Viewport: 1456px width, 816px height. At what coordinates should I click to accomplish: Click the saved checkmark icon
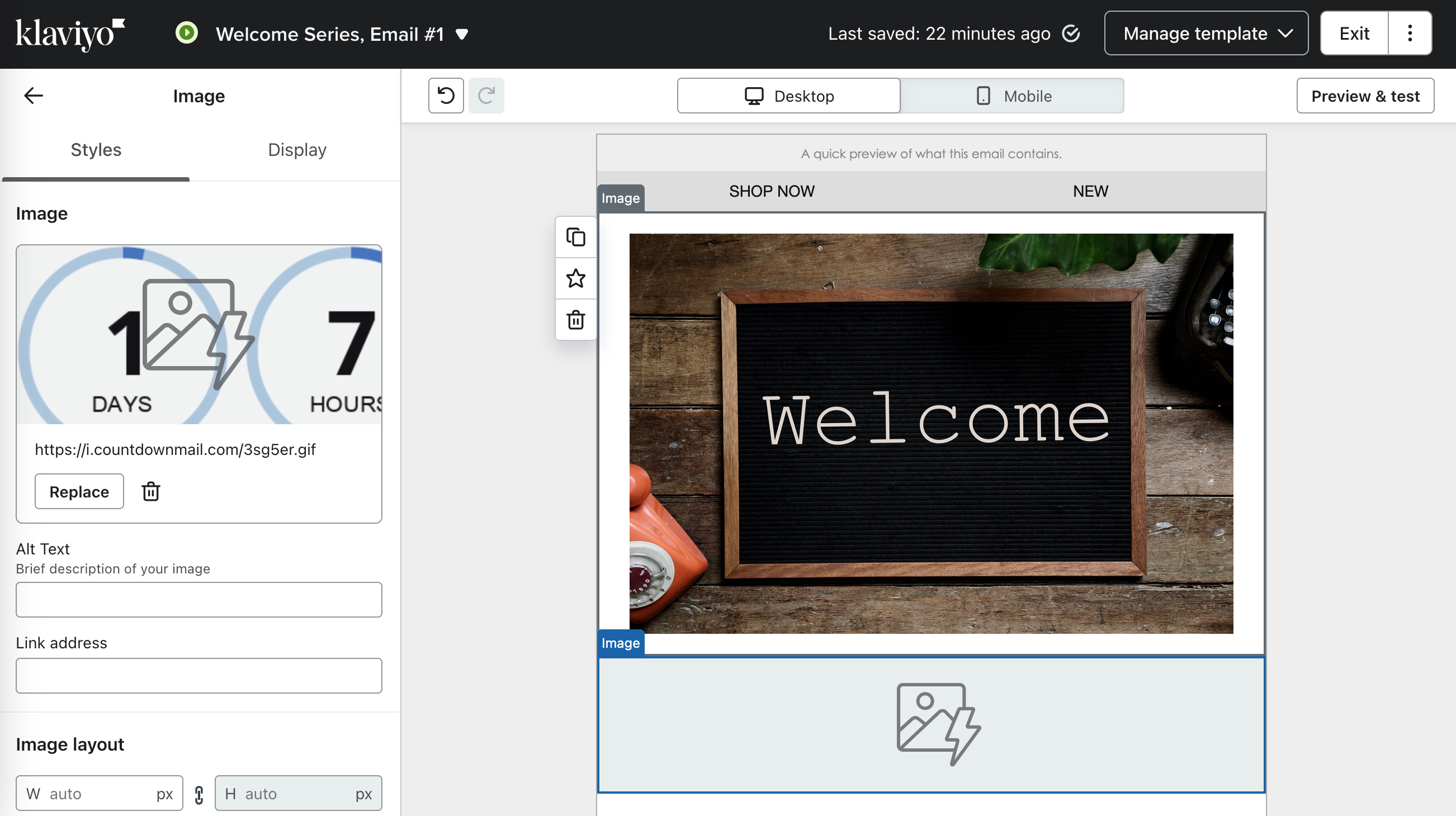(x=1071, y=34)
